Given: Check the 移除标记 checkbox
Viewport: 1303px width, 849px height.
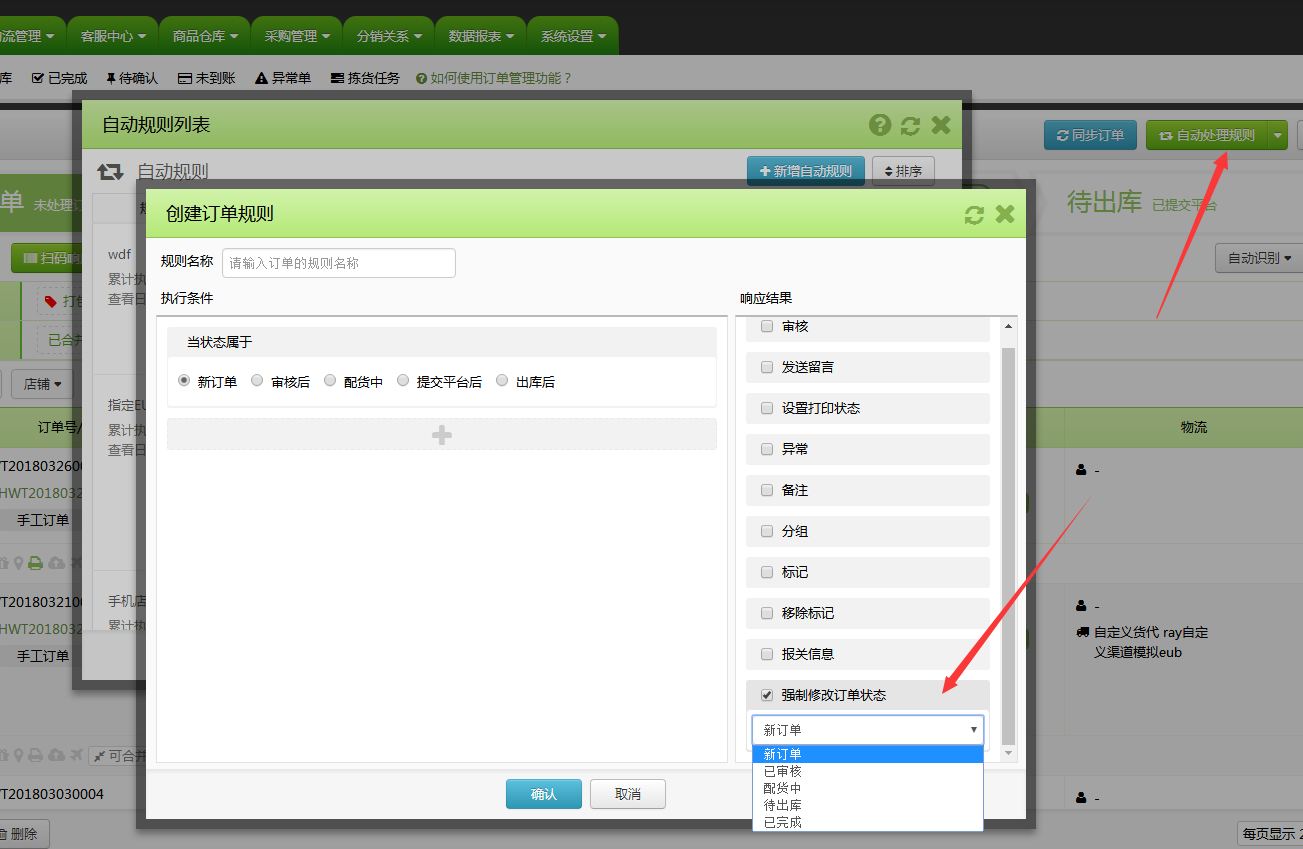Looking at the screenshot, I should [x=767, y=613].
